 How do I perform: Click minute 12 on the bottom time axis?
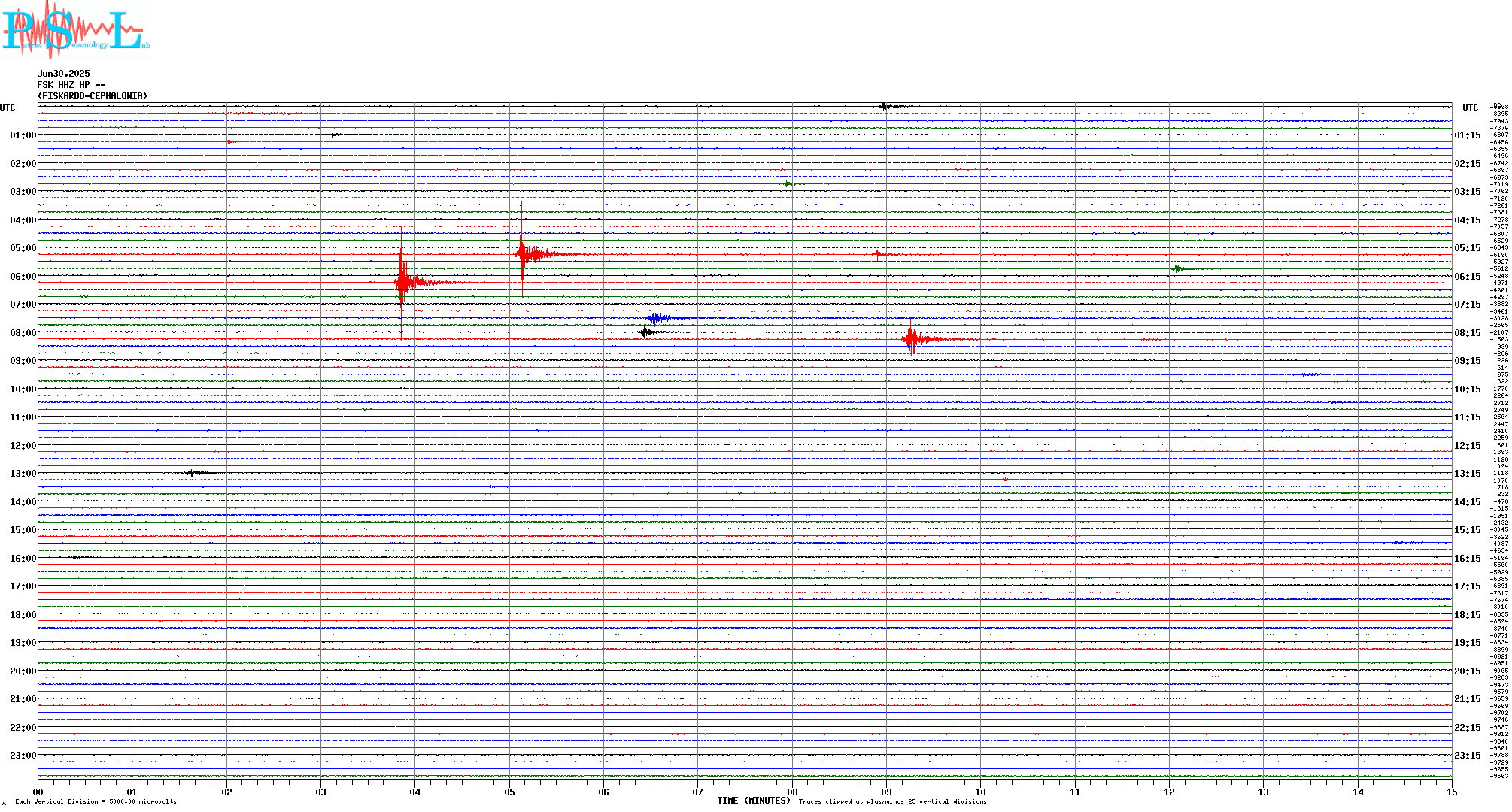(x=1169, y=792)
